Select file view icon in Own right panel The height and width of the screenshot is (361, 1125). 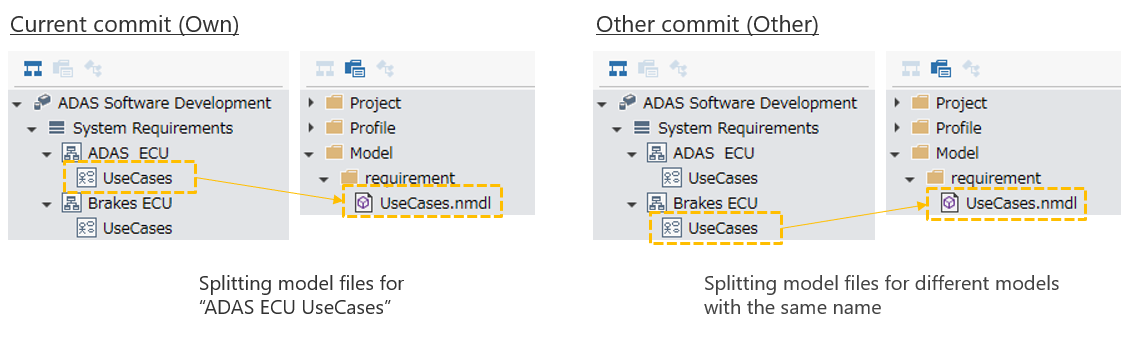pos(355,68)
